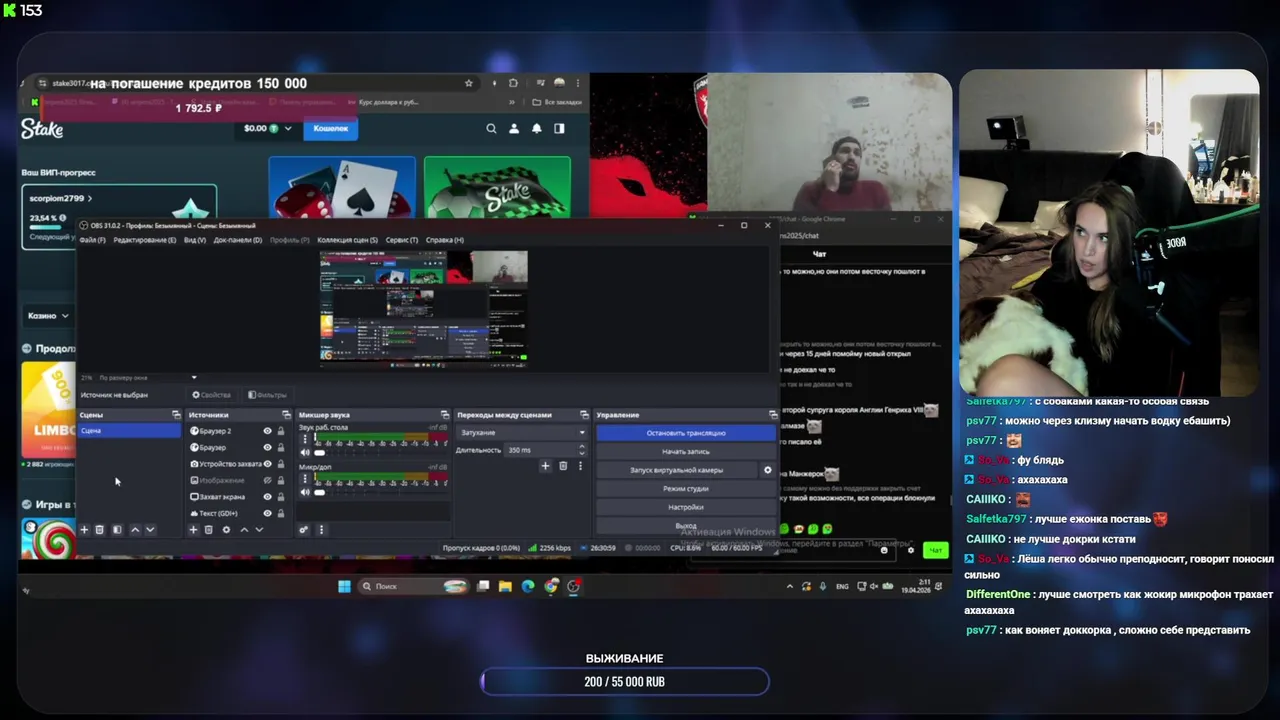This screenshot has width=1280, height=720.
Task: Mute Звук раб. стола speaker icon
Action: (x=305, y=453)
